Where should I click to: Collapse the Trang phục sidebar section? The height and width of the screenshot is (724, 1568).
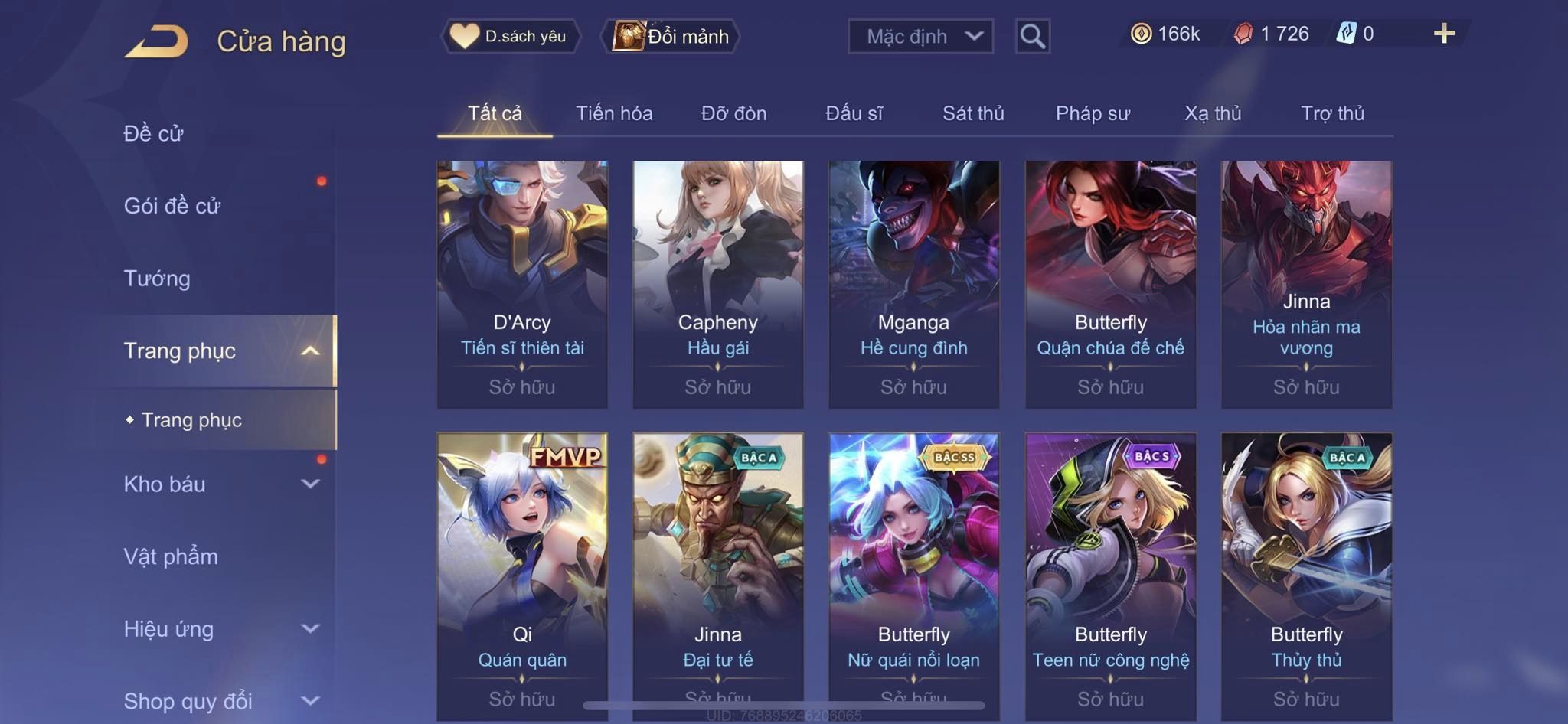pyautogui.click(x=310, y=351)
